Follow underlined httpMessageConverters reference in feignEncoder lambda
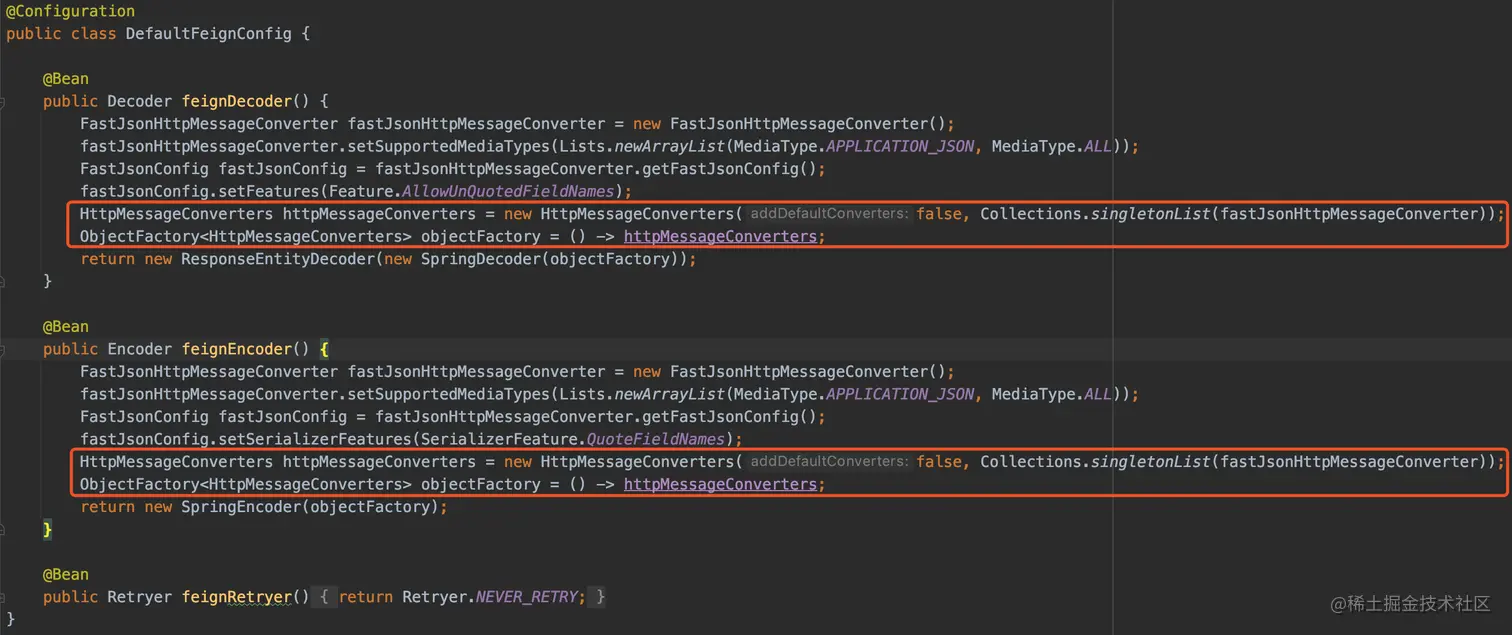The height and width of the screenshot is (635, 1512). tap(720, 485)
